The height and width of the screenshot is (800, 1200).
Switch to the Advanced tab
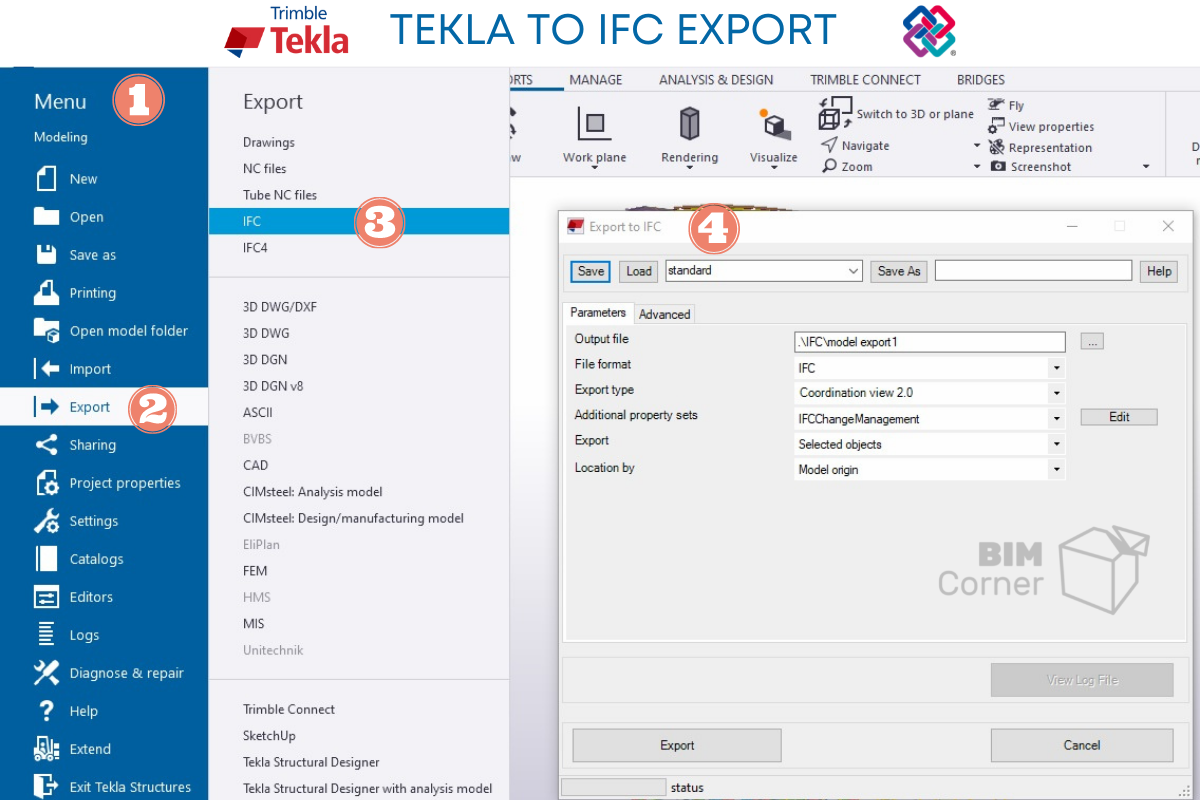pos(665,314)
